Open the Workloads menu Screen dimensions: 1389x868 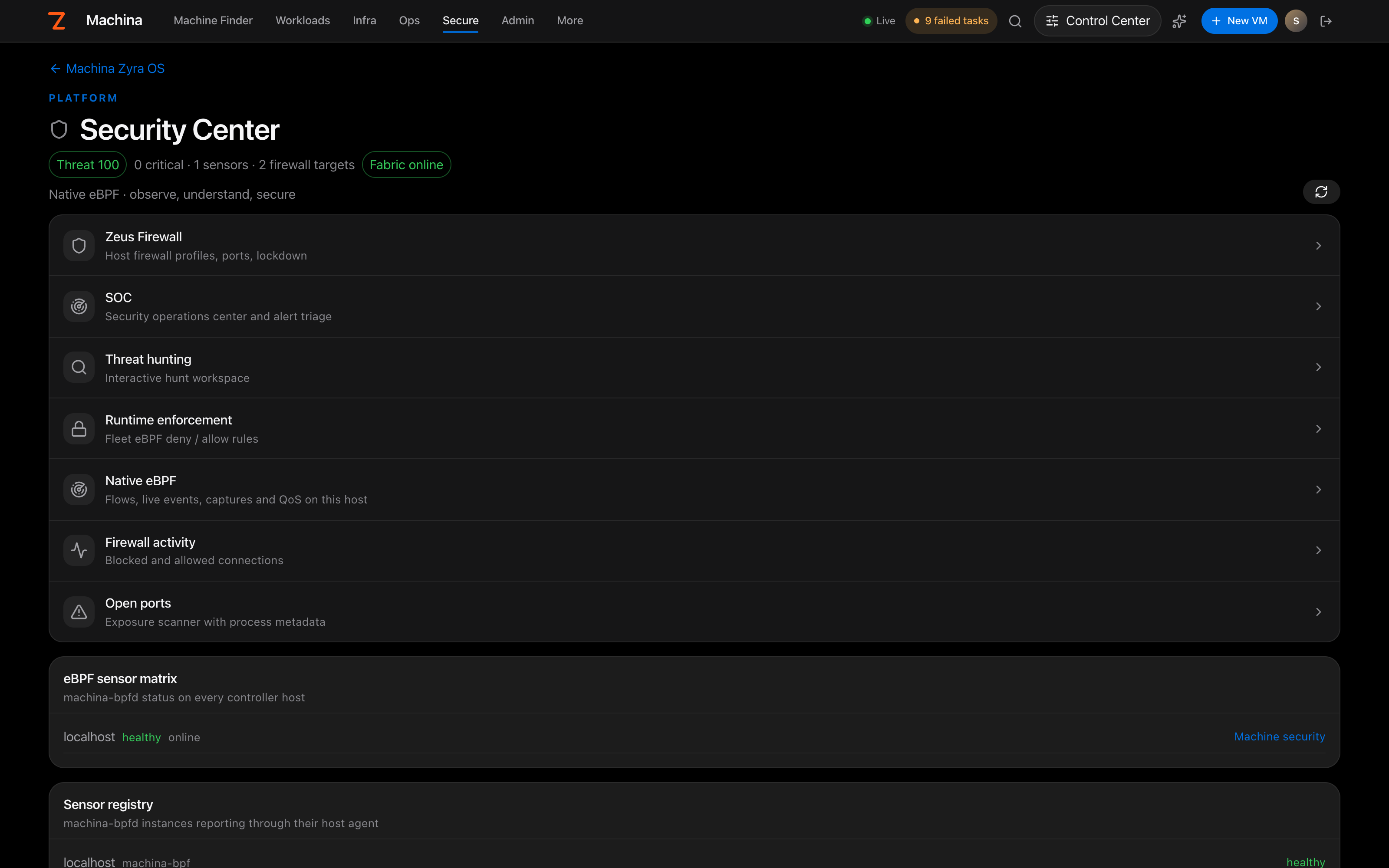click(x=303, y=21)
